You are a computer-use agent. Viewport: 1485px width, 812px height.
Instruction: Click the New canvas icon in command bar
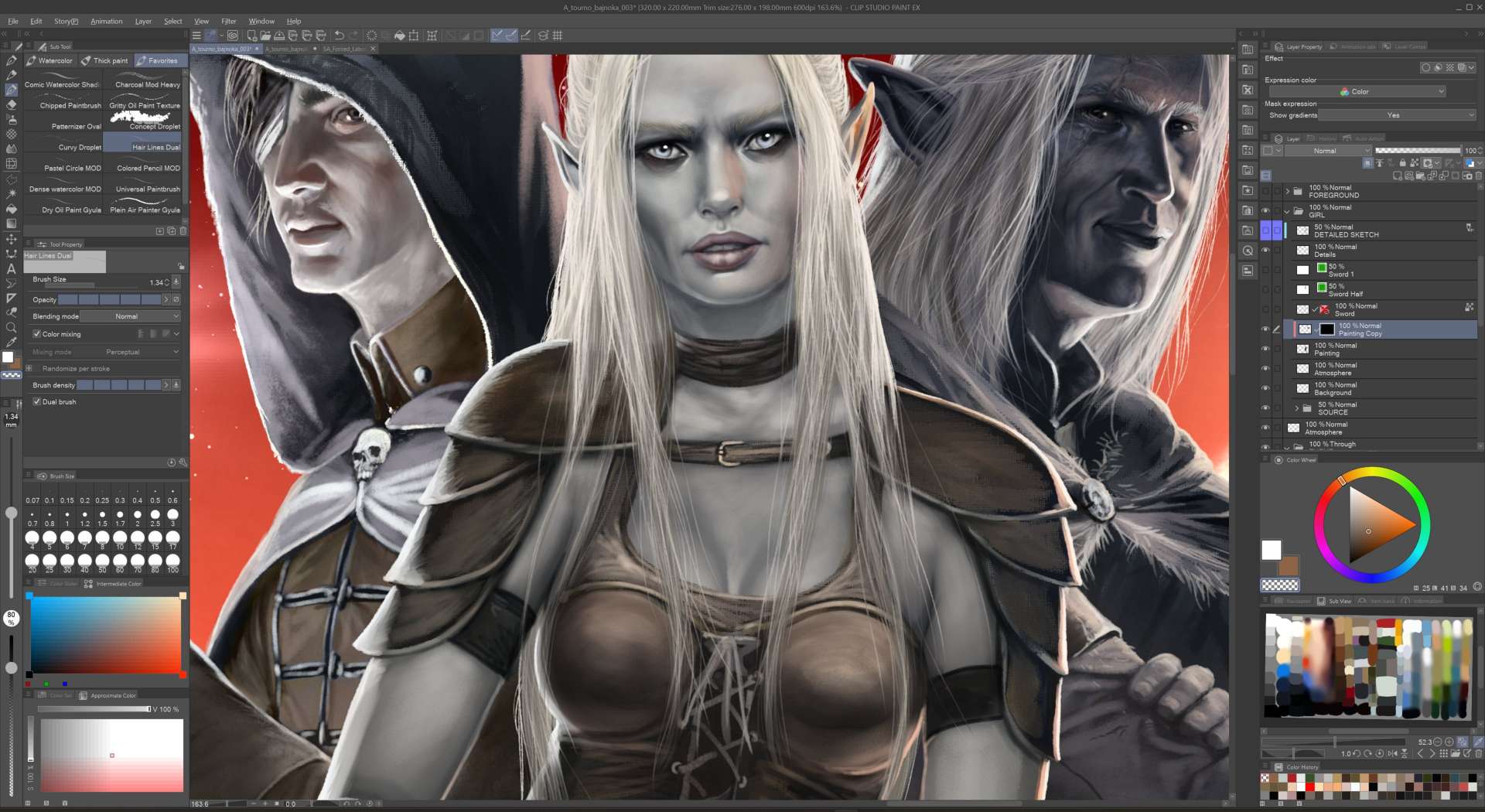[x=251, y=36]
